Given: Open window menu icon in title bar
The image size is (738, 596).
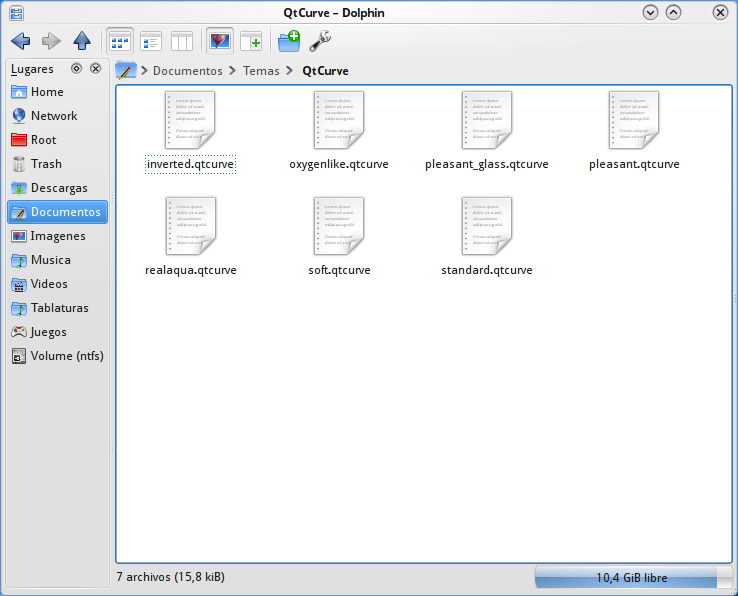Looking at the screenshot, I should click(16, 13).
